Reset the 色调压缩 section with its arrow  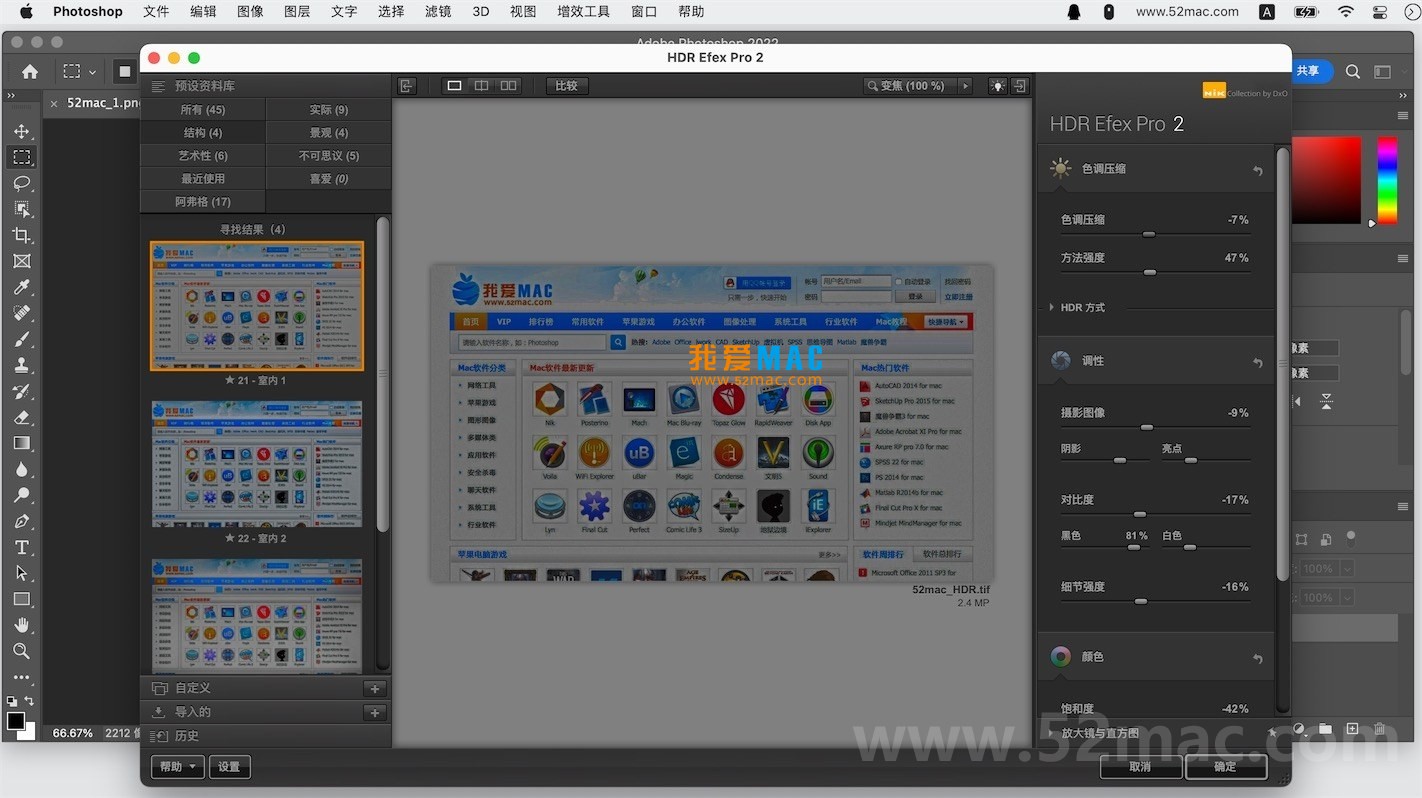(1258, 171)
